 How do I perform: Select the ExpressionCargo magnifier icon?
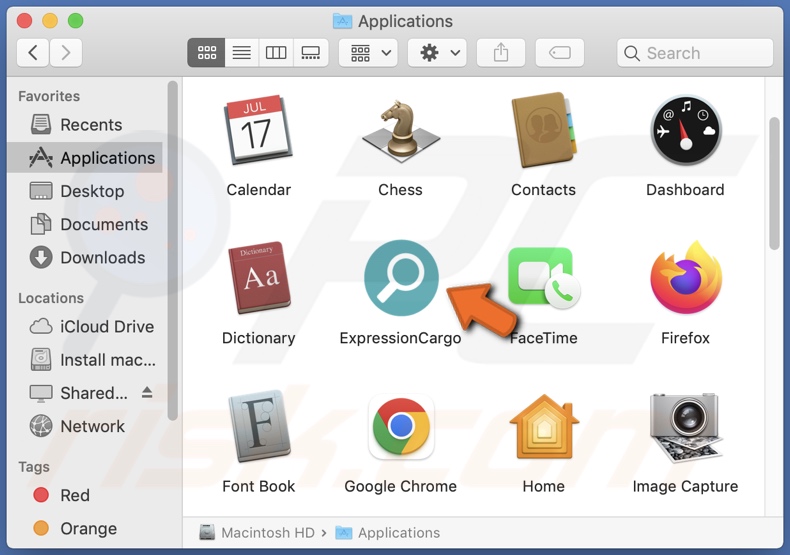[401, 278]
